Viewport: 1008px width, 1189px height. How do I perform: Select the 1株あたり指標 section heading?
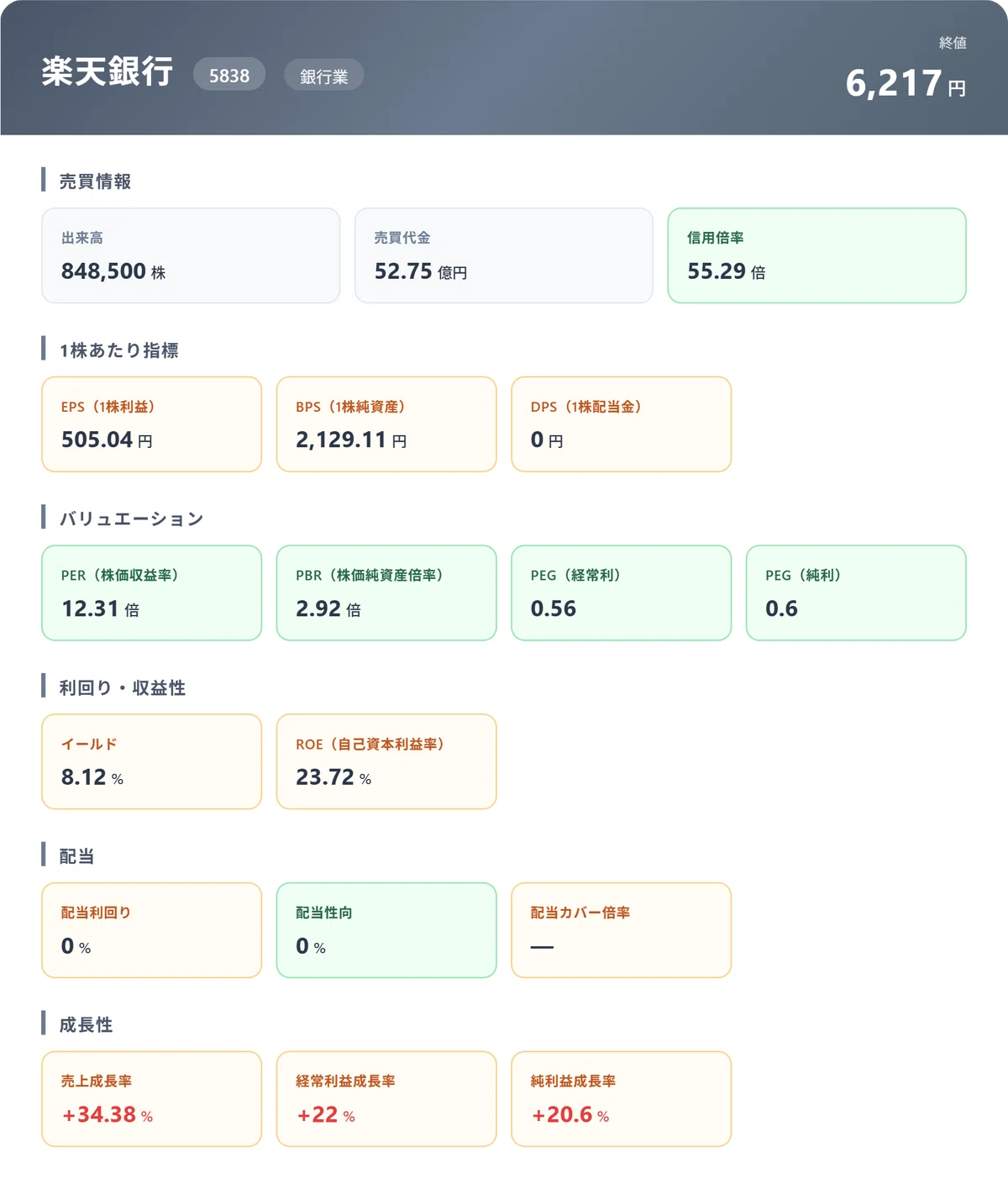tap(118, 350)
